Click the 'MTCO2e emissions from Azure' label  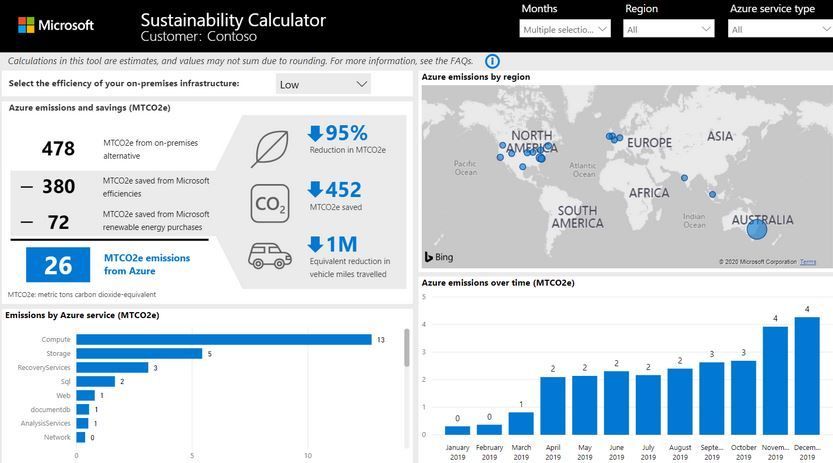tap(147, 264)
